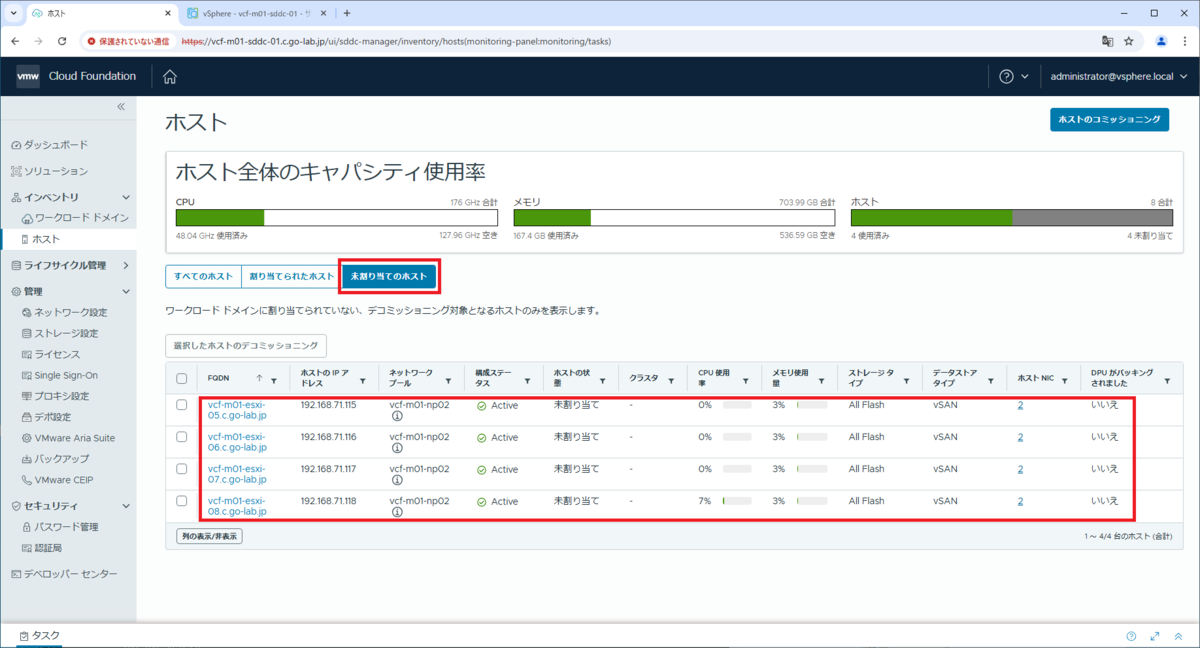
Task: Click the vmw Cloud Foundation logo
Action: [x=75, y=76]
